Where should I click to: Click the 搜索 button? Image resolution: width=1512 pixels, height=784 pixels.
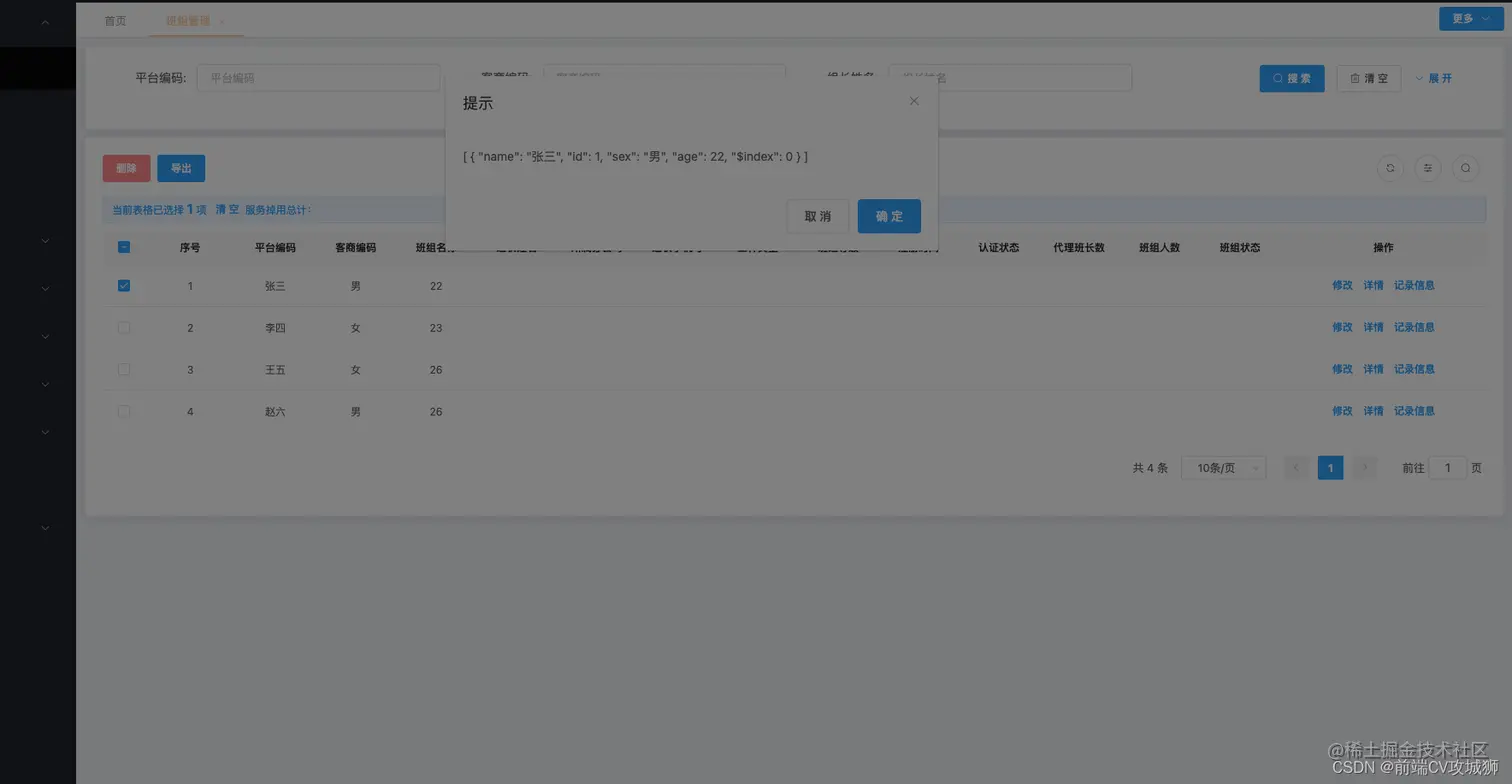[x=1292, y=78]
